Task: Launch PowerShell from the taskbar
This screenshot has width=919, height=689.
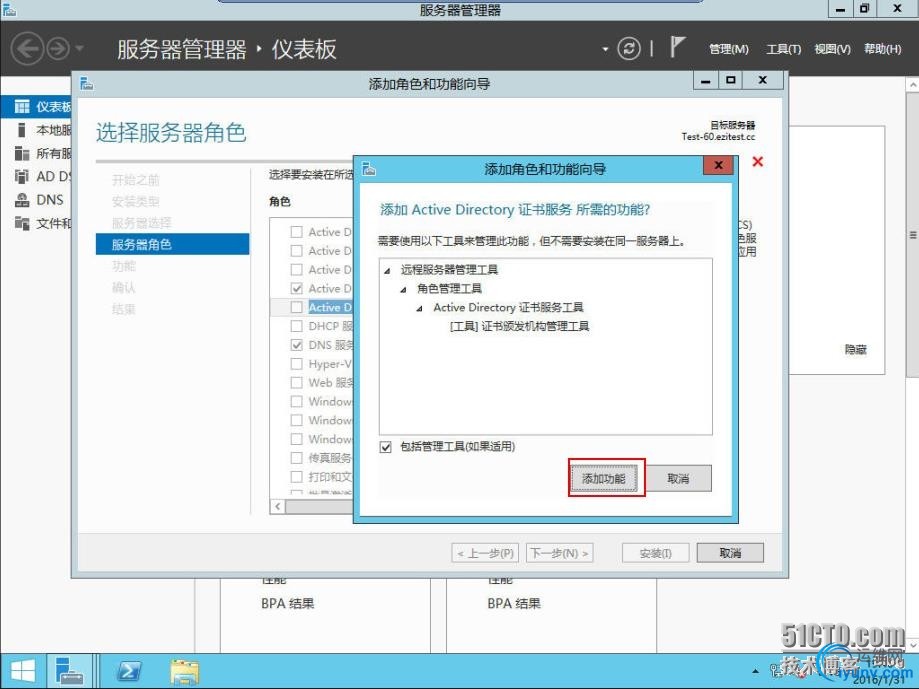Action: click(128, 671)
